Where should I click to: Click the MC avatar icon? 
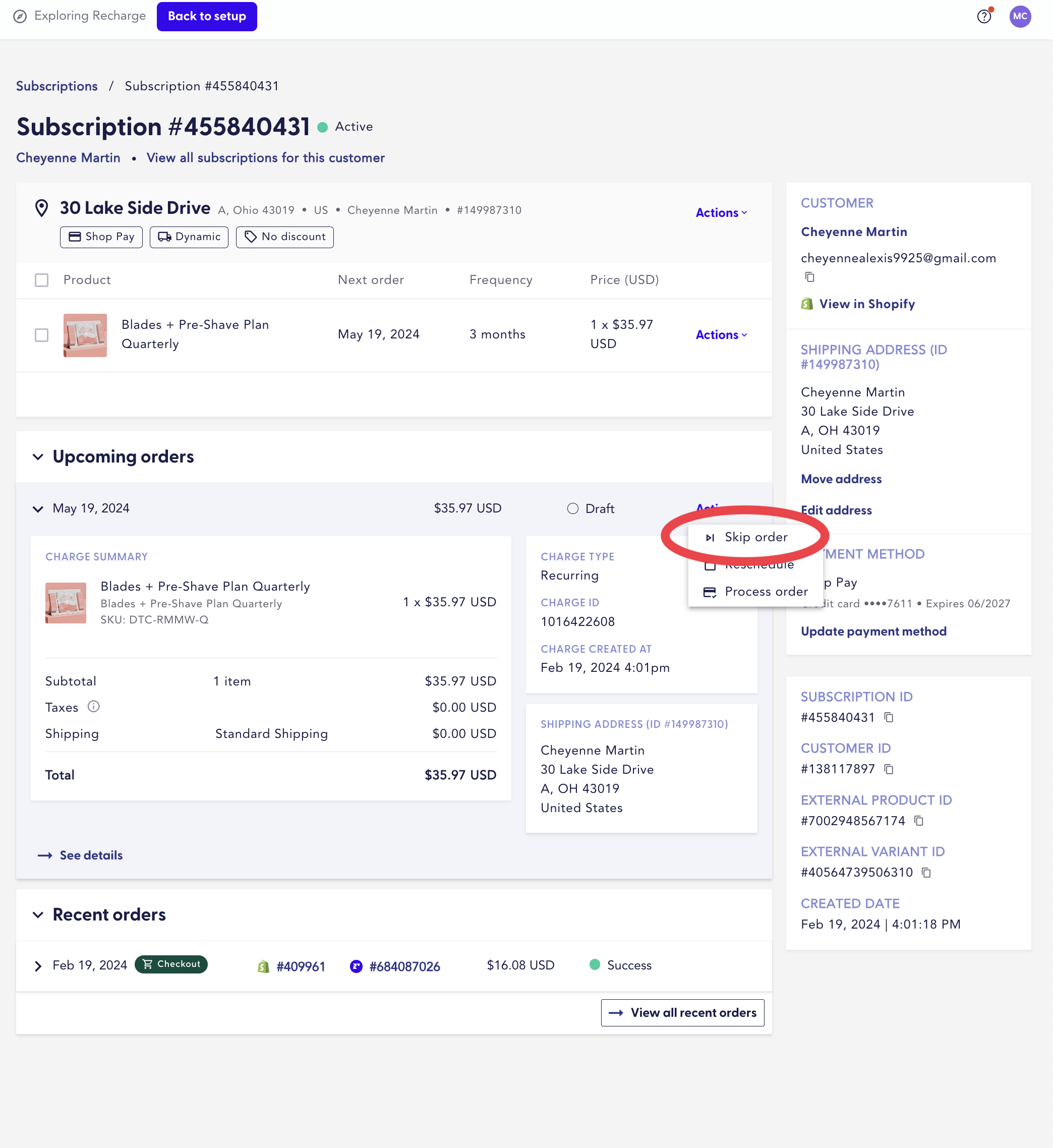[1021, 16]
